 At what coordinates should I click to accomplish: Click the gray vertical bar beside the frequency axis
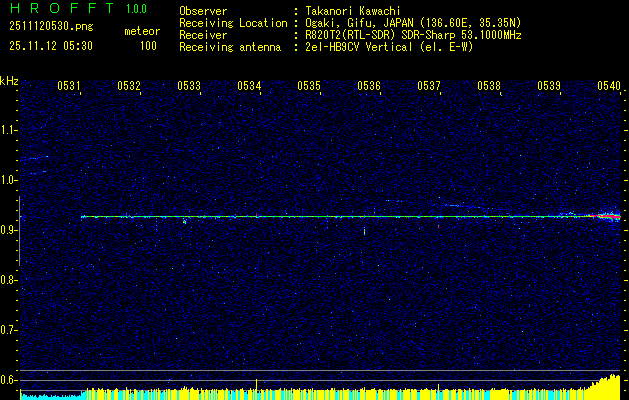point(19,231)
